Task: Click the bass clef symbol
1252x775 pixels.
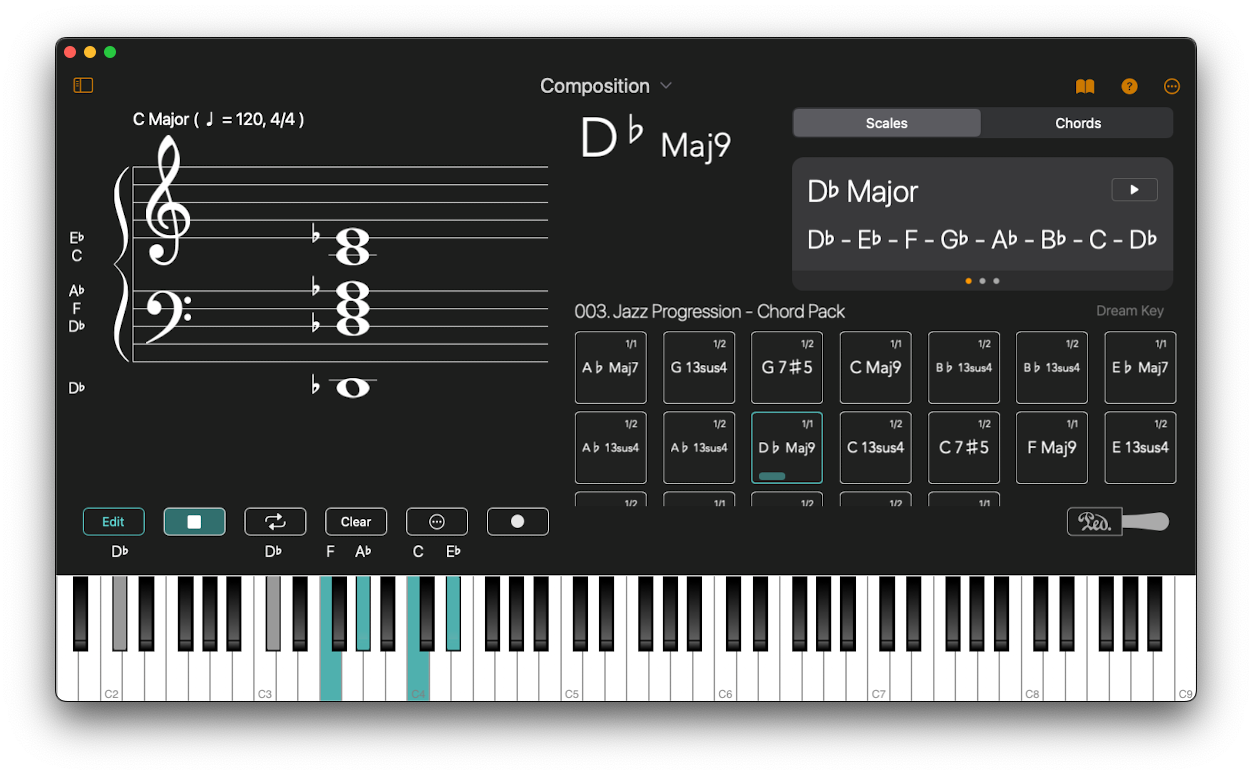Action: (167, 316)
